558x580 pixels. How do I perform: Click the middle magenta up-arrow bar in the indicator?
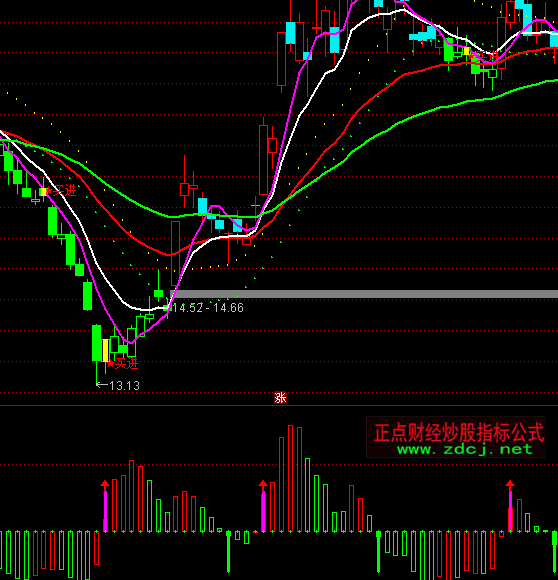263,506
